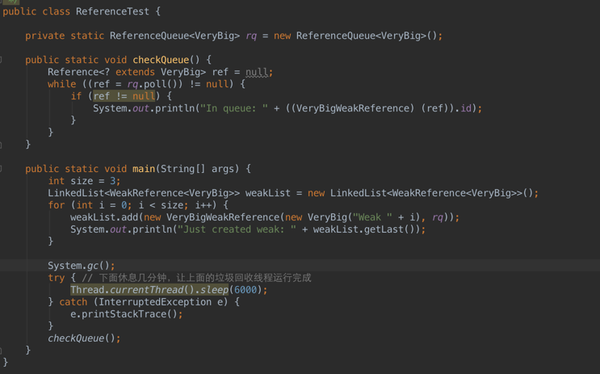
Task: Click "weakList" in the LinkedList declaration line
Action: click(x=268, y=193)
